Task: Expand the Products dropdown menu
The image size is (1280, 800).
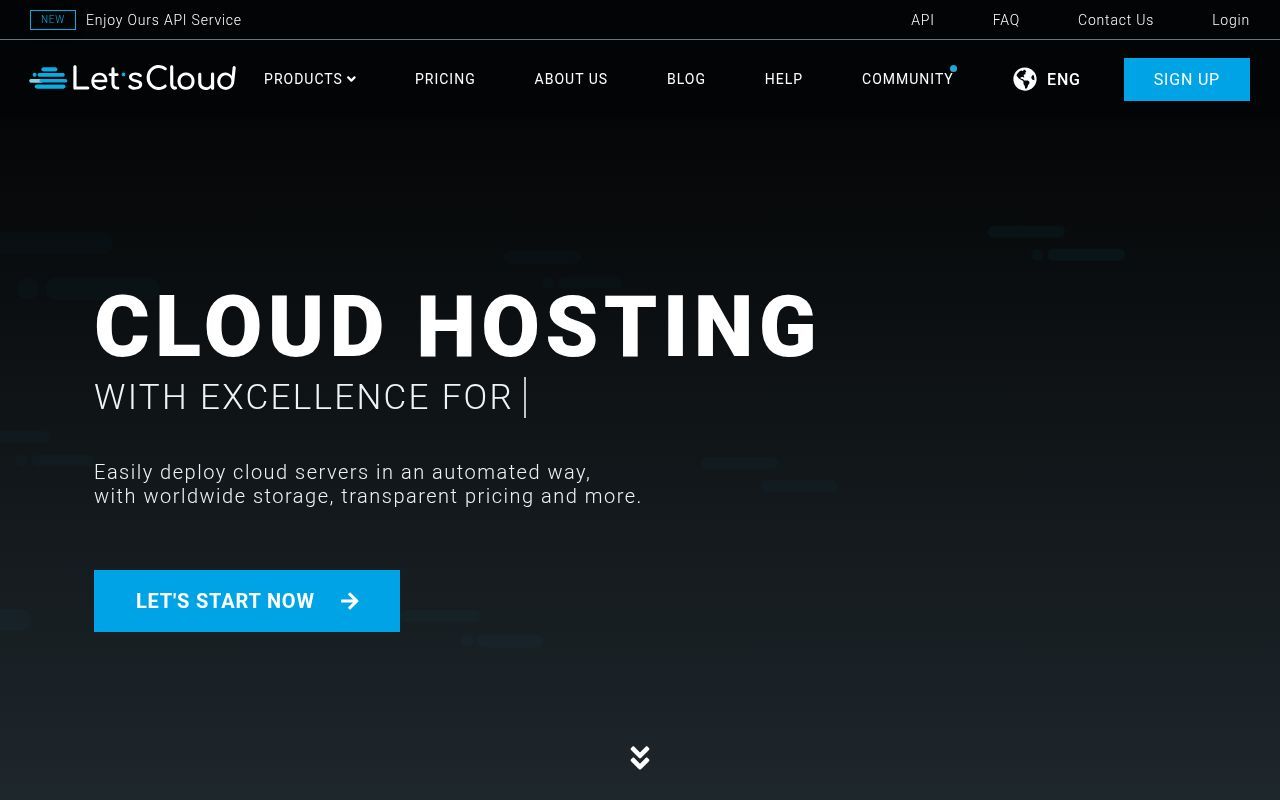Action: pos(310,79)
